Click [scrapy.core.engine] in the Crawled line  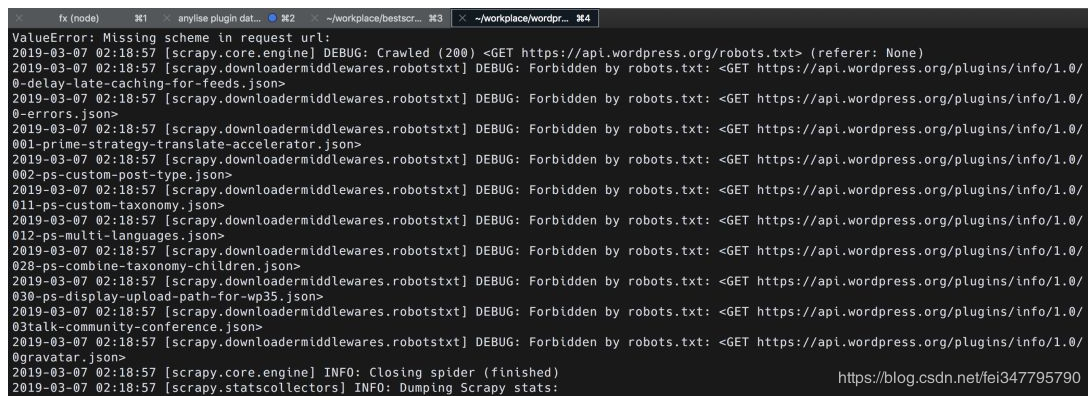tap(239, 53)
